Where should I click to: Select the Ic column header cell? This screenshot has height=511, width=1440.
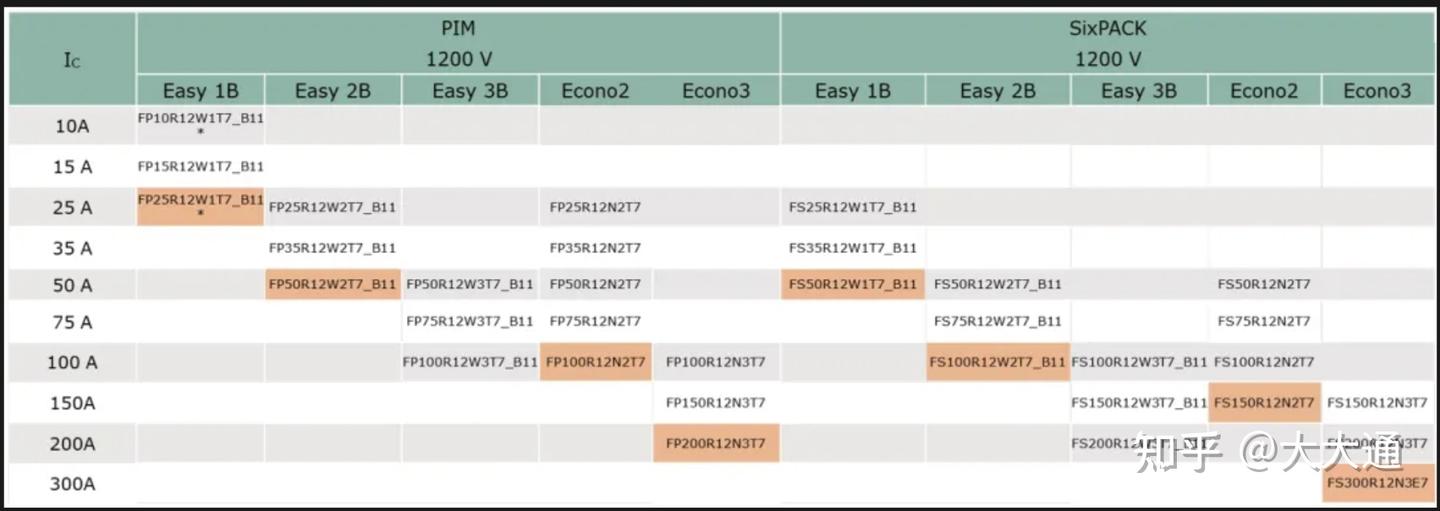click(x=71, y=60)
